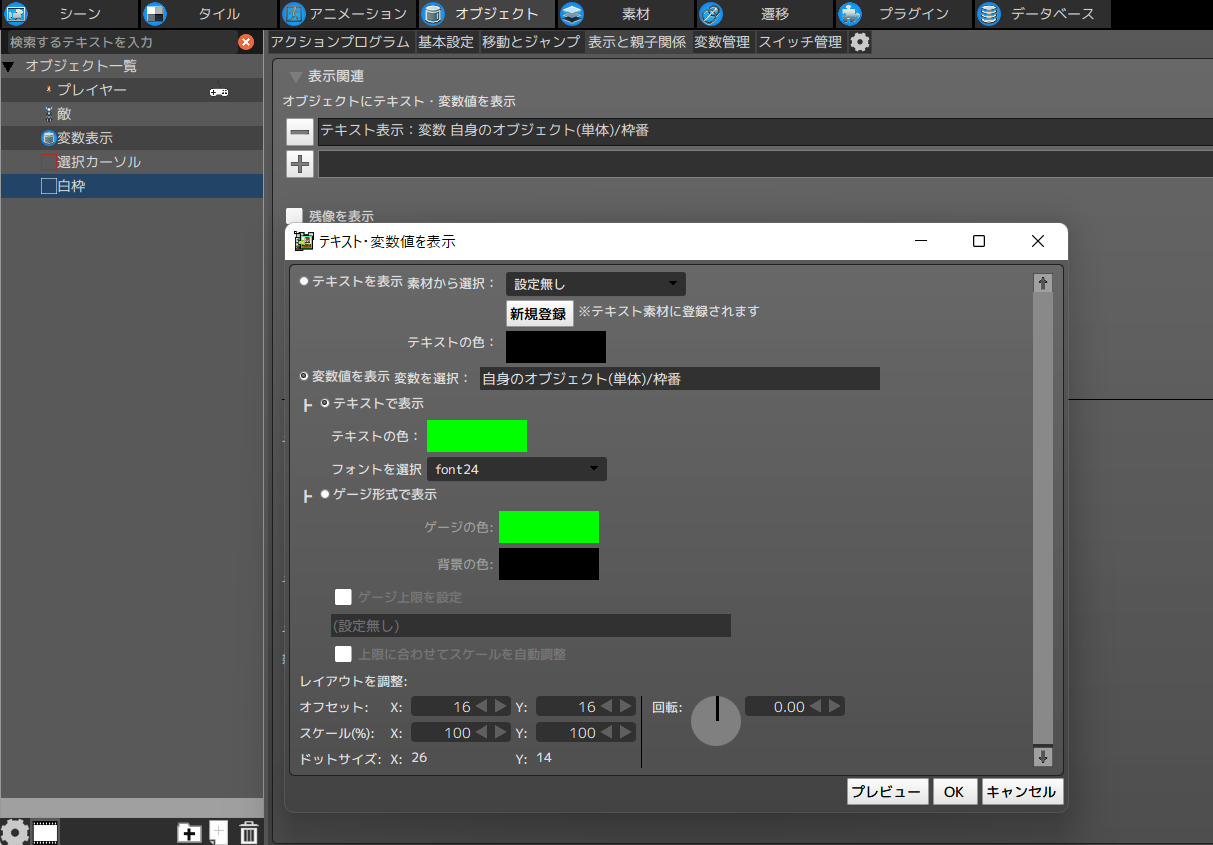
Task: Click the trash icon to delete selected object
Action: [248, 831]
